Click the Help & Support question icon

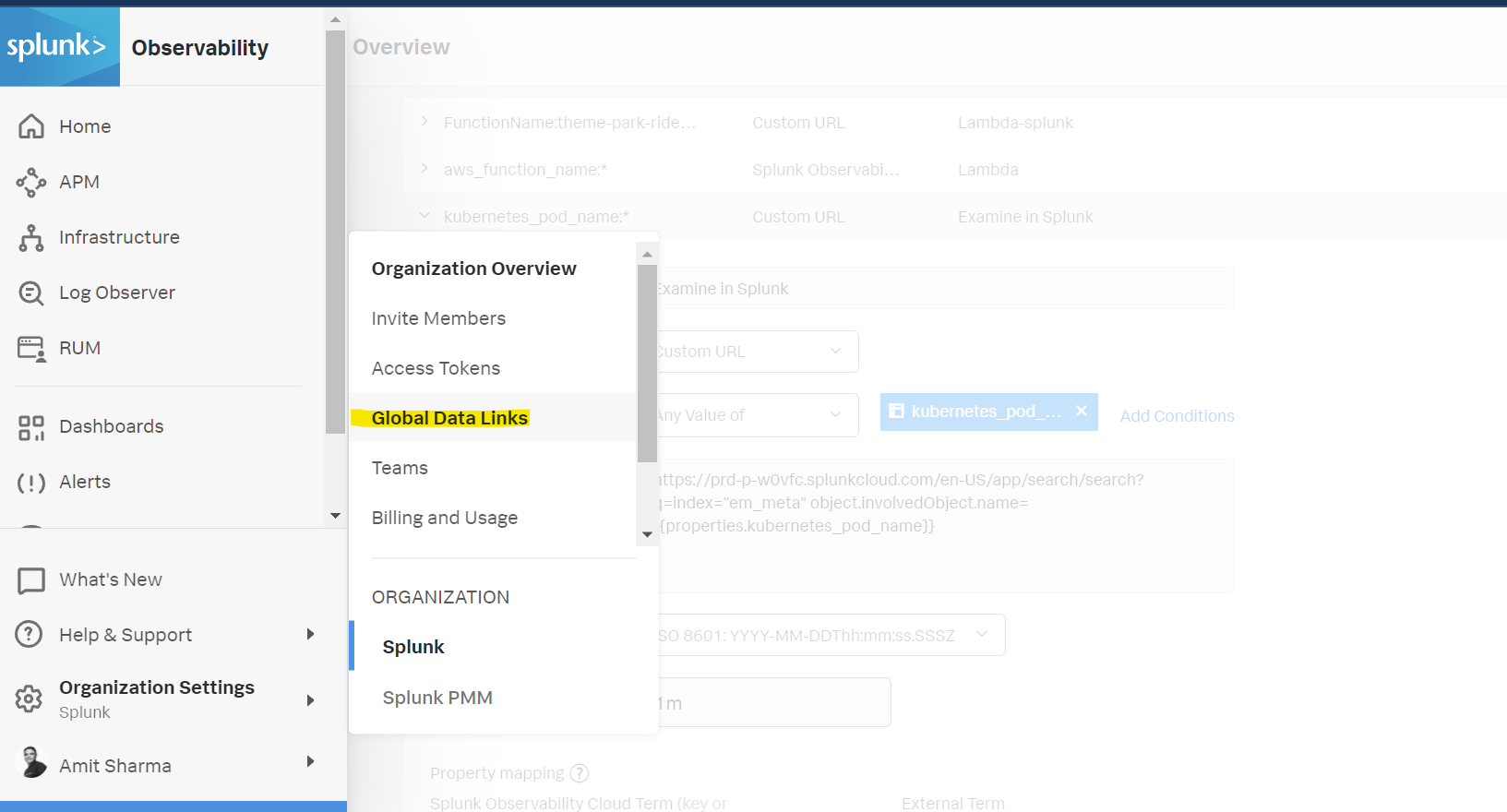(x=30, y=634)
